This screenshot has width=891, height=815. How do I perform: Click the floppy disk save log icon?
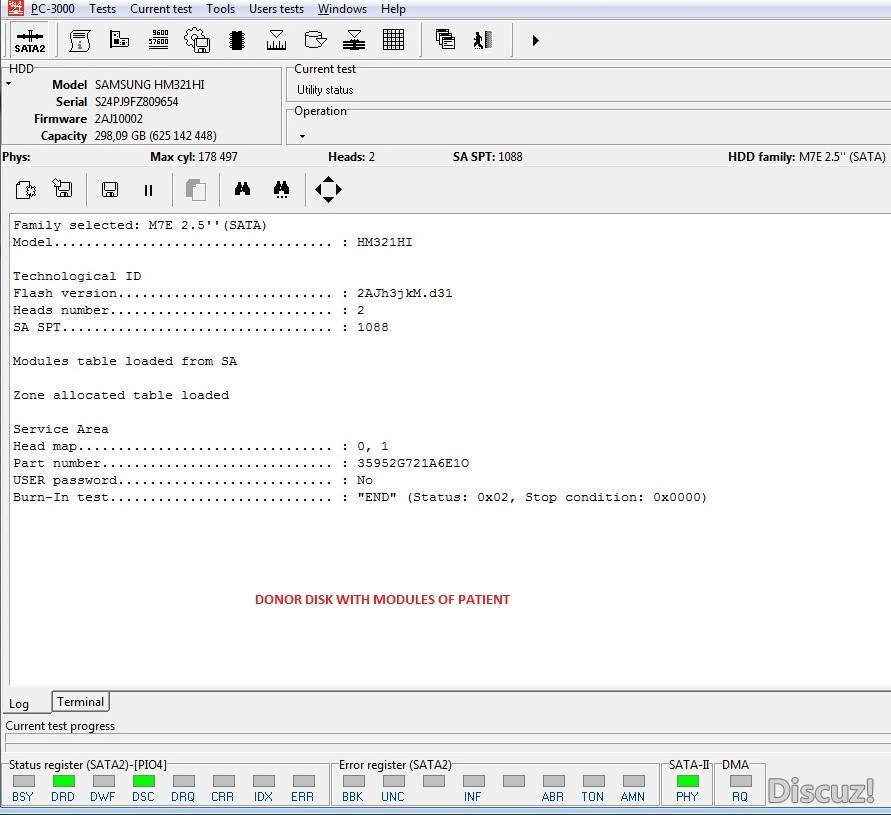[x=110, y=189]
